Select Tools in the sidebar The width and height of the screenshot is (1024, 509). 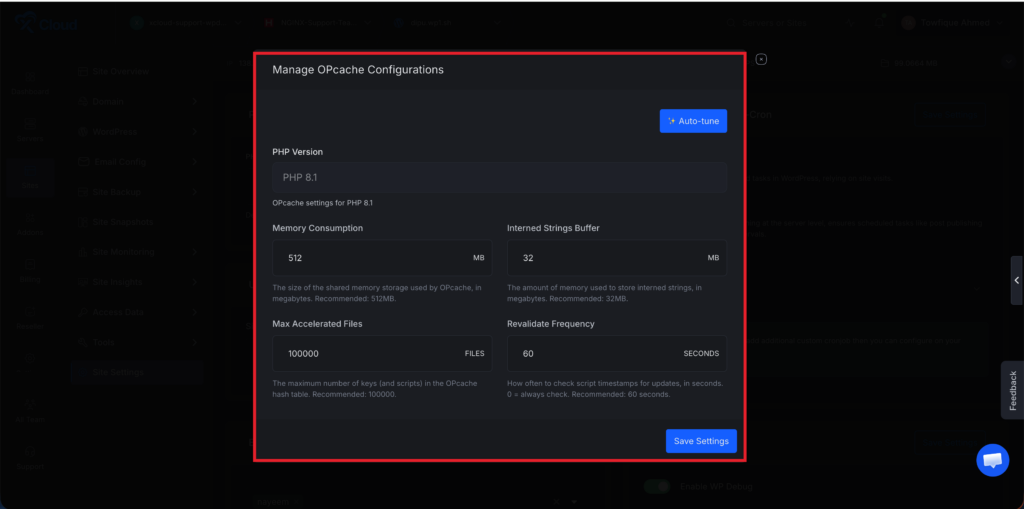click(x=106, y=342)
